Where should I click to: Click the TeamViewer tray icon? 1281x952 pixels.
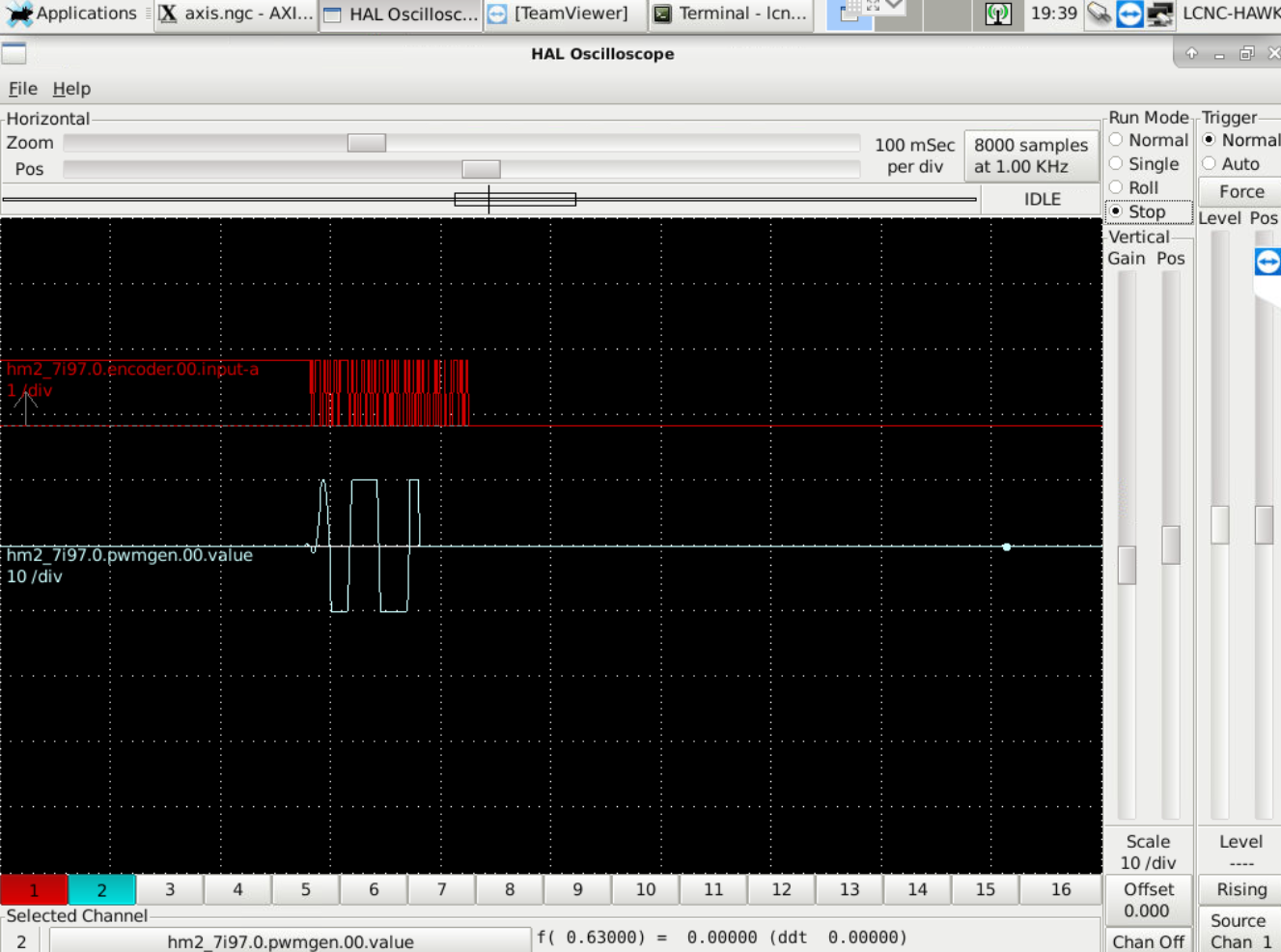pyautogui.click(x=1129, y=14)
